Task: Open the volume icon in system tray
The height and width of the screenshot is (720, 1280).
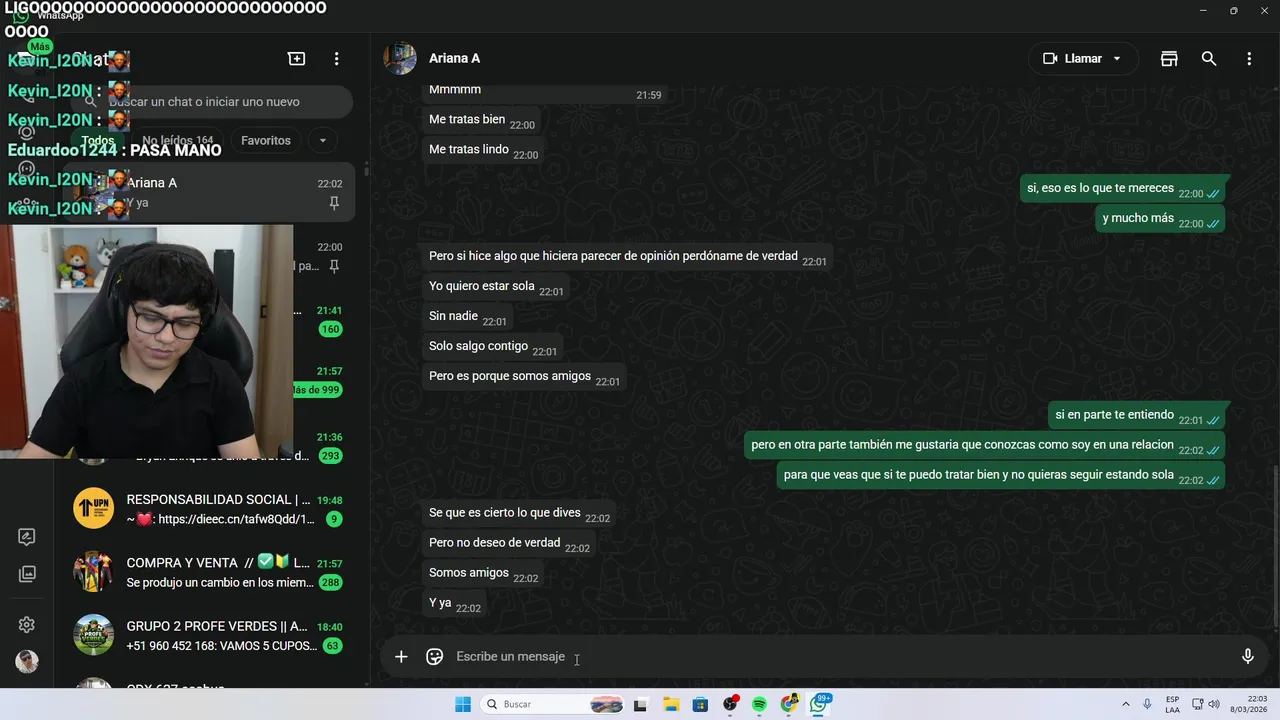Action: (x=1214, y=704)
